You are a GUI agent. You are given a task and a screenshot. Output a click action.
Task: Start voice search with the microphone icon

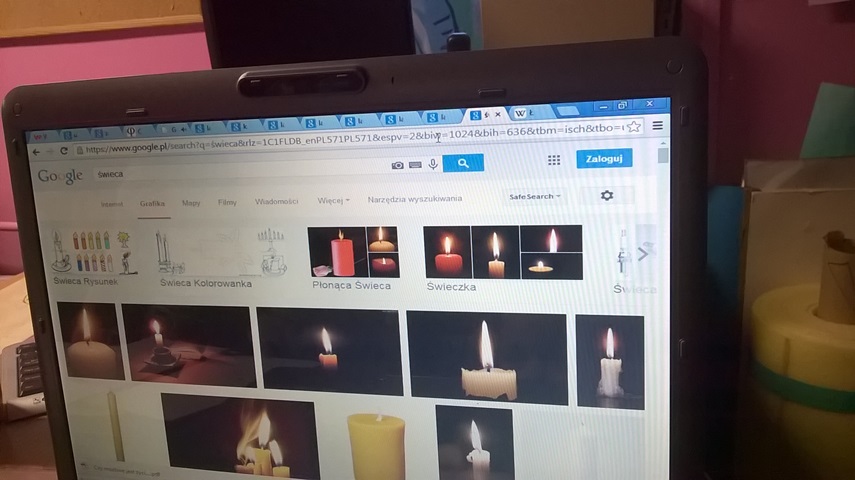click(433, 164)
